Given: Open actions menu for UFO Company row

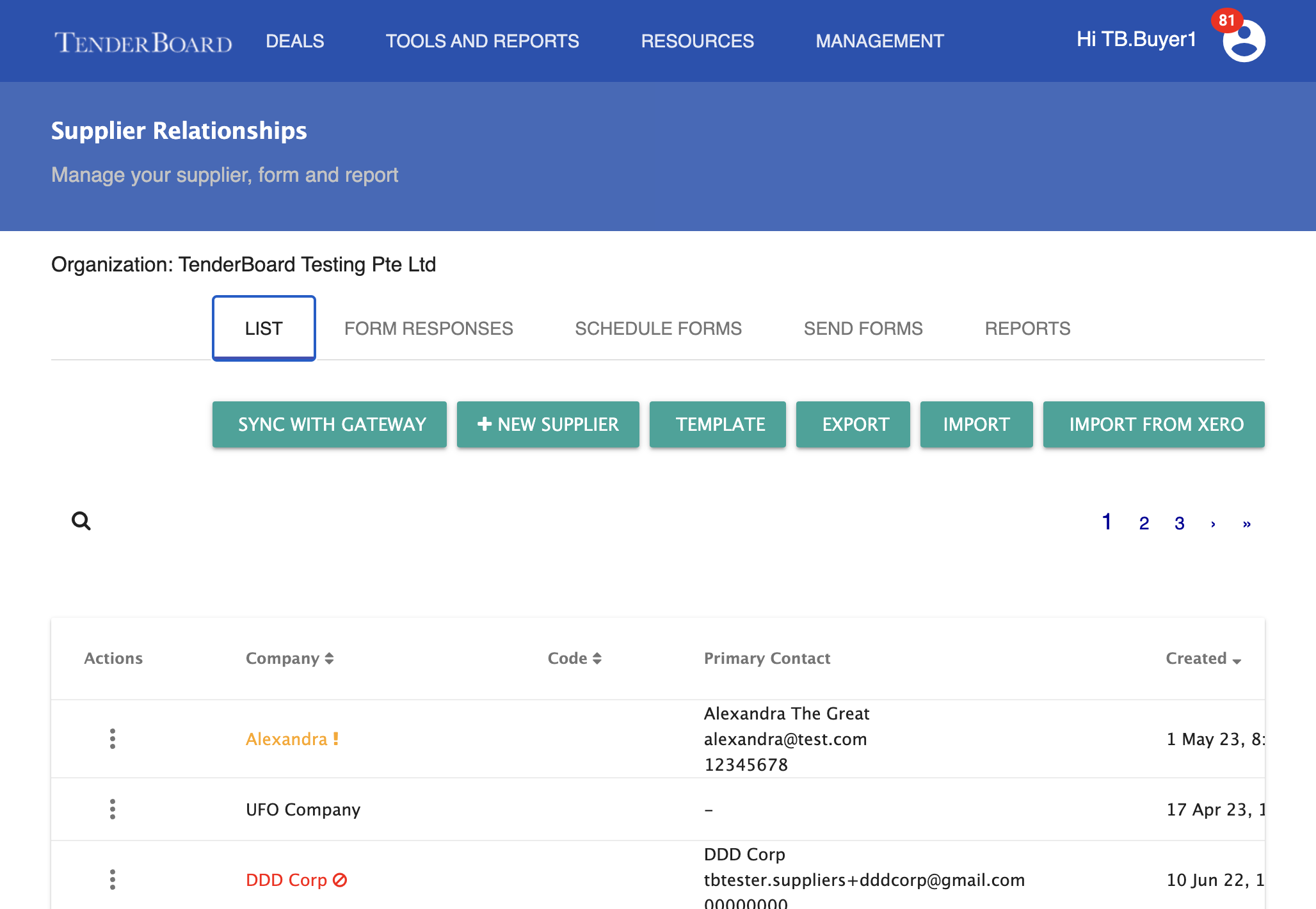Looking at the screenshot, I should point(113,809).
